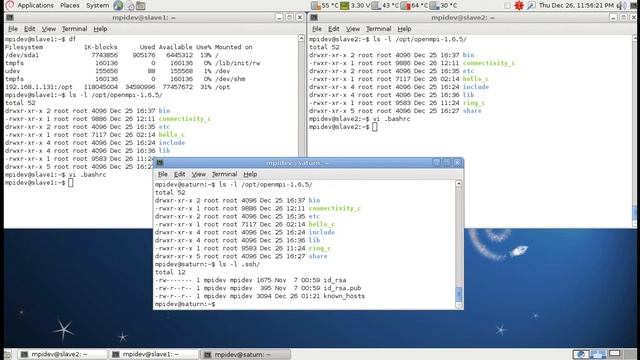Click the saturn terminal scrollbar thumb
Screen dimensions: 640x360
(459, 293)
